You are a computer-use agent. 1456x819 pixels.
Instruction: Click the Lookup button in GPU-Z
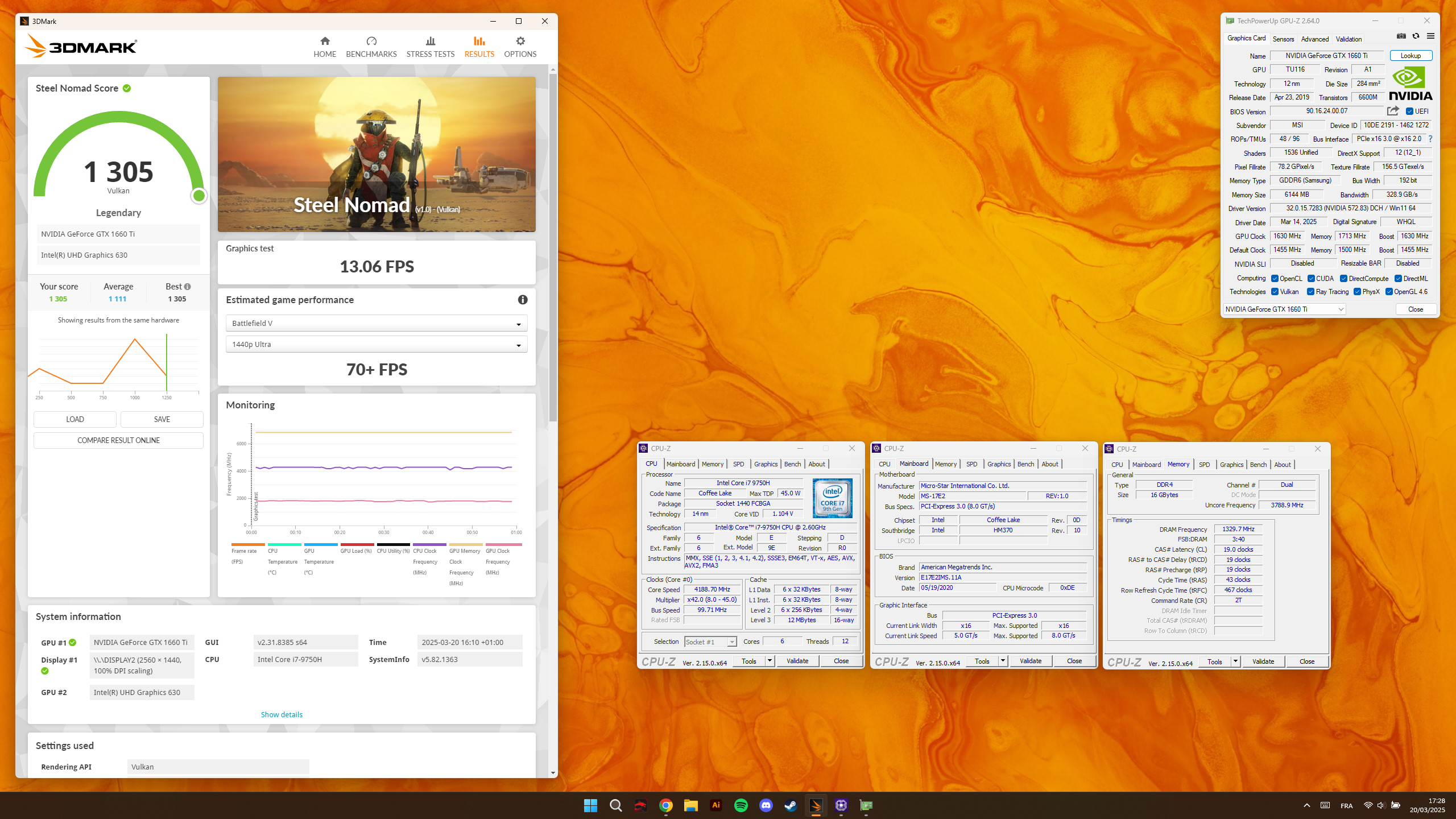pos(1410,56)
